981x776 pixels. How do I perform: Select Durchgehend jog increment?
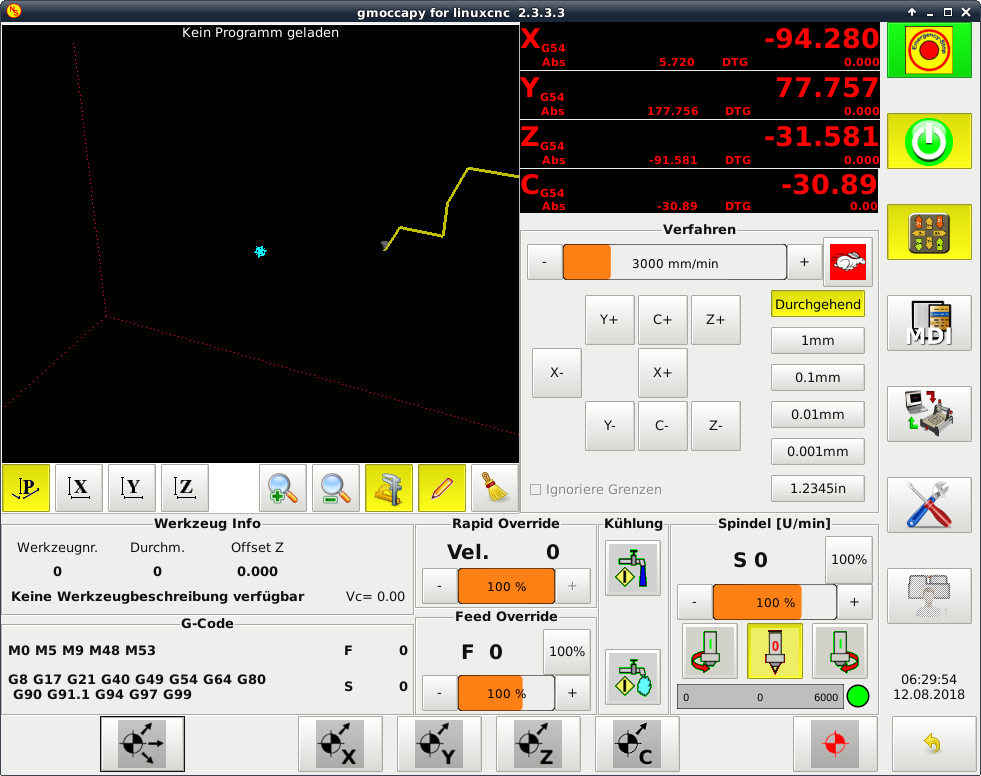pos(818,304)
